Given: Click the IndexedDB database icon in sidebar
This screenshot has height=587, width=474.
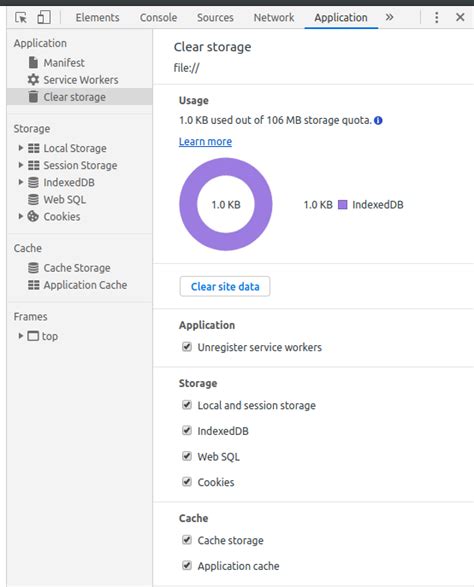Looking at the screenshot, I should [x=33, y=182].
